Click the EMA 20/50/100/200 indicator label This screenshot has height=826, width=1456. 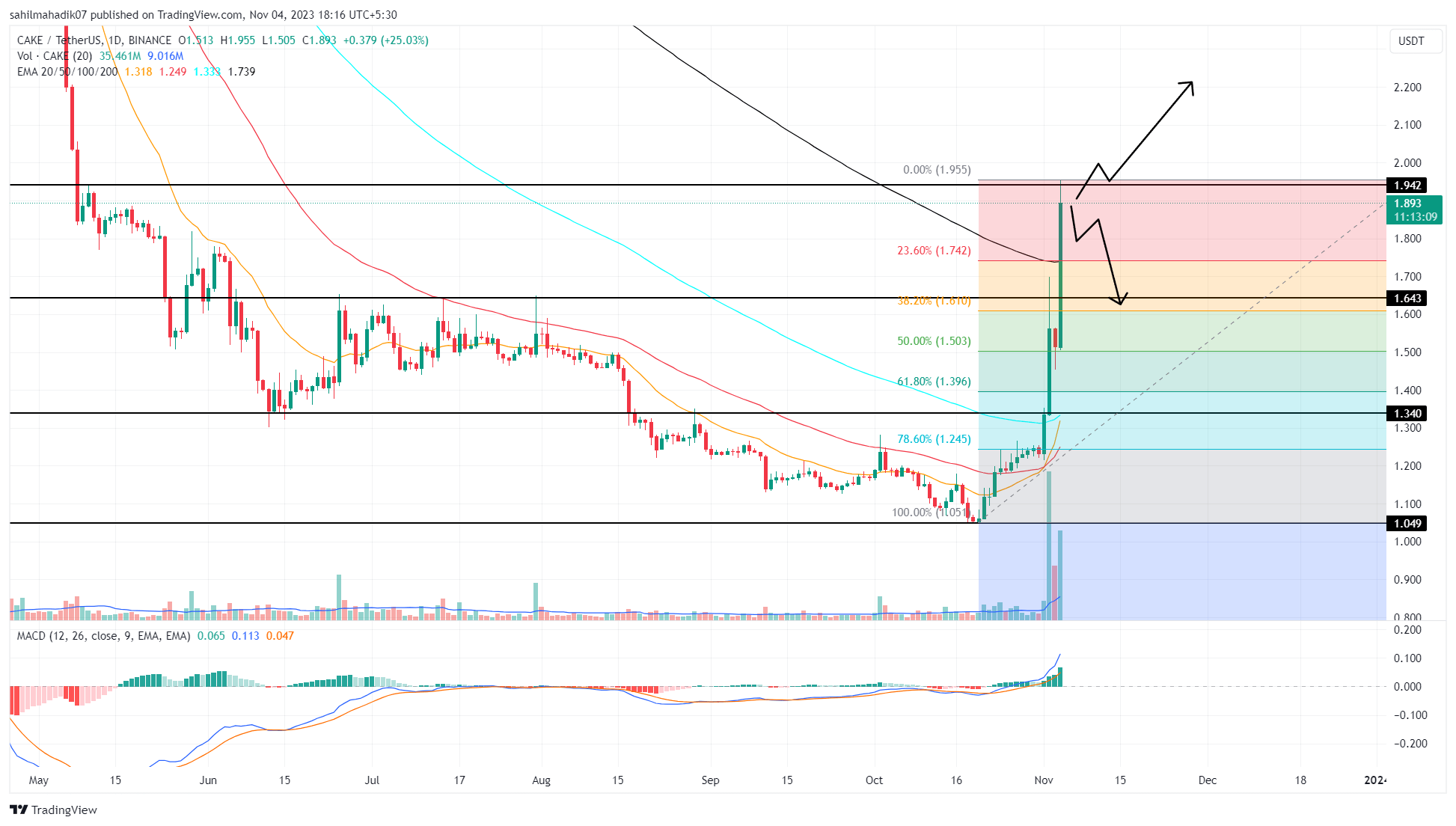point(68,72)
